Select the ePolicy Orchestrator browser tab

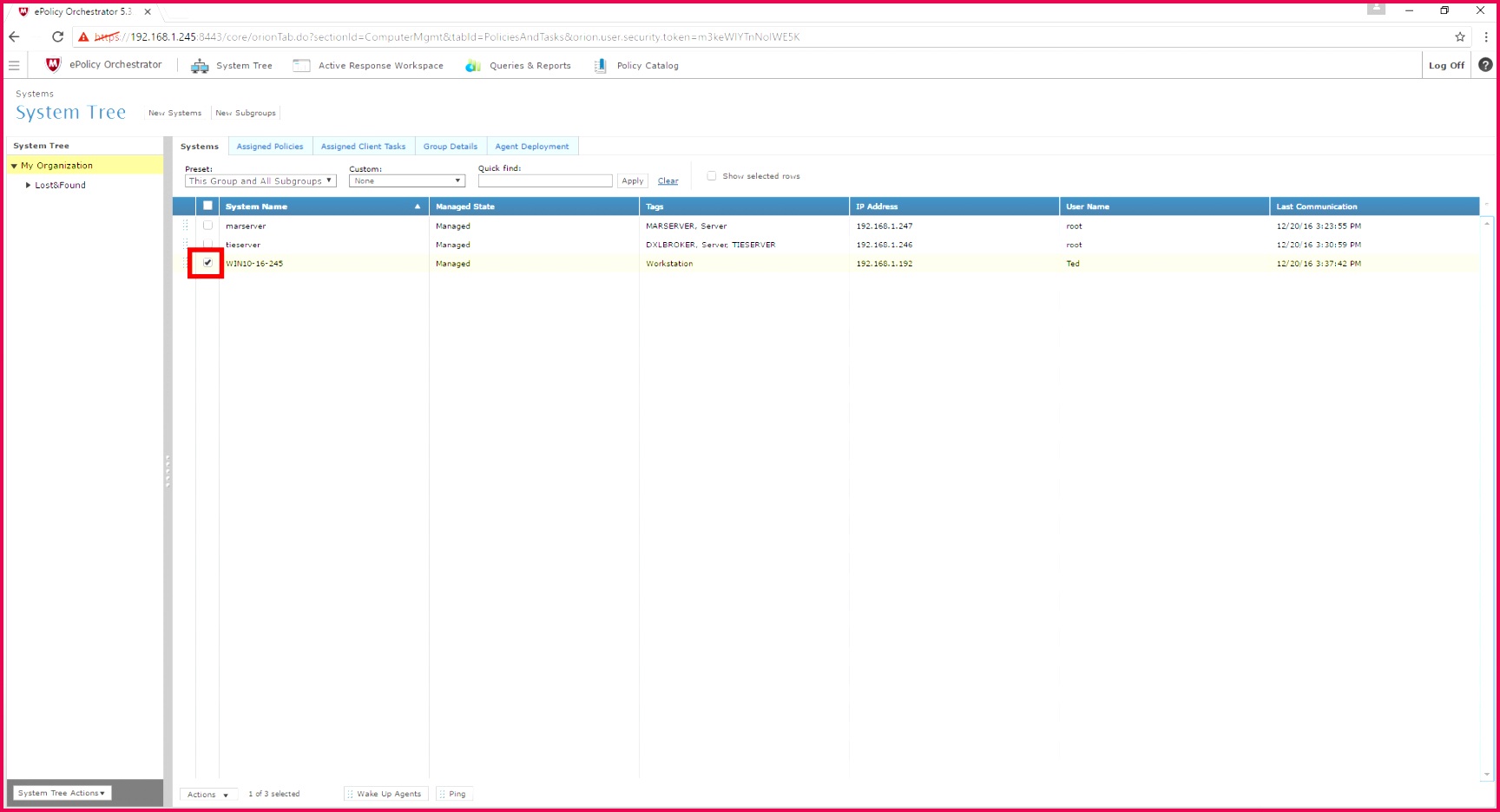(x=82, y=12)
